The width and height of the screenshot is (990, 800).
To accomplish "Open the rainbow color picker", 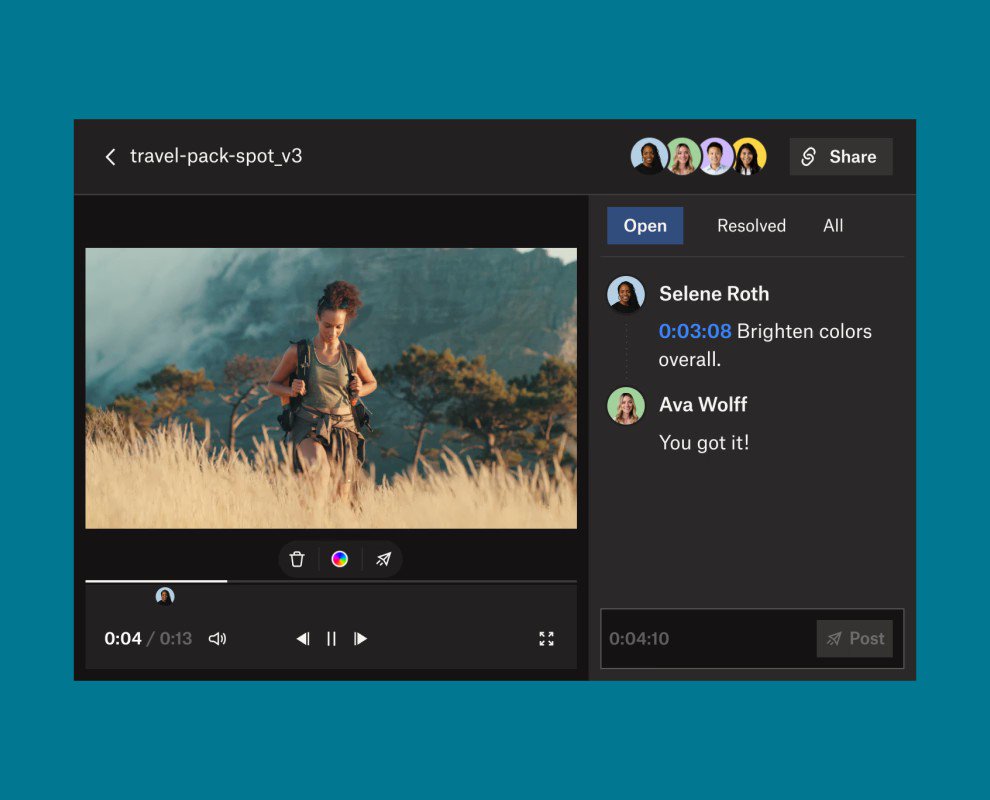I will [x=340, y=559].
